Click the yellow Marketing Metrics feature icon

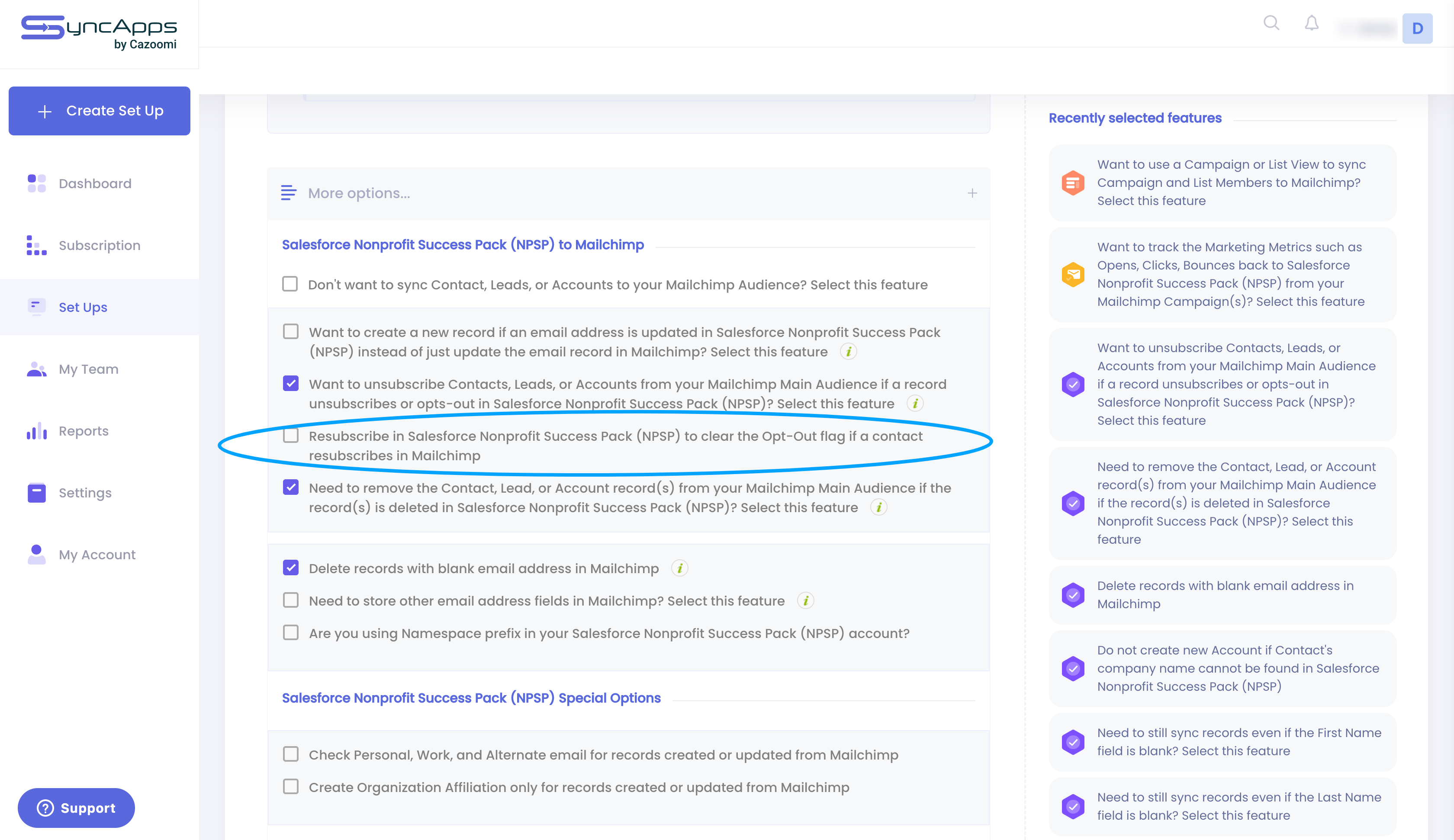[1073, 274]
